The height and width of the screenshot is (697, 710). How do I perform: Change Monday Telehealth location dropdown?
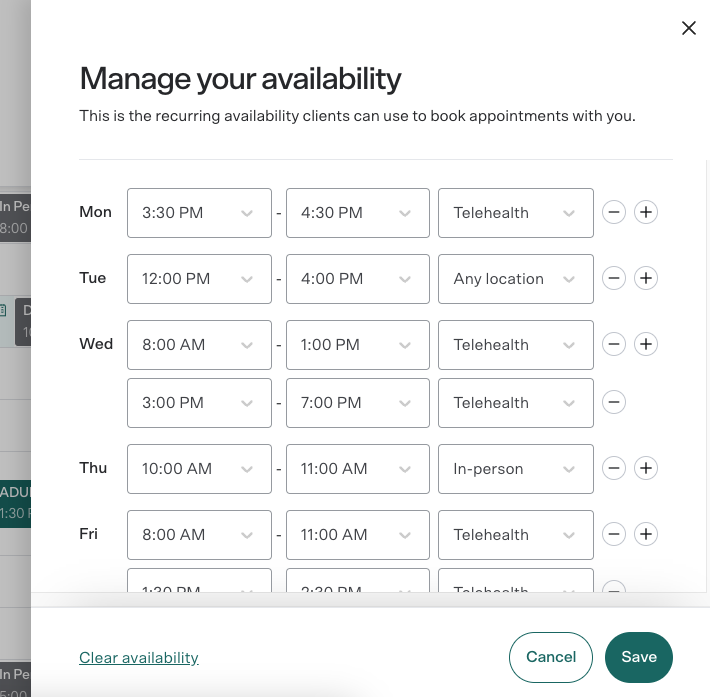[515, 213]
